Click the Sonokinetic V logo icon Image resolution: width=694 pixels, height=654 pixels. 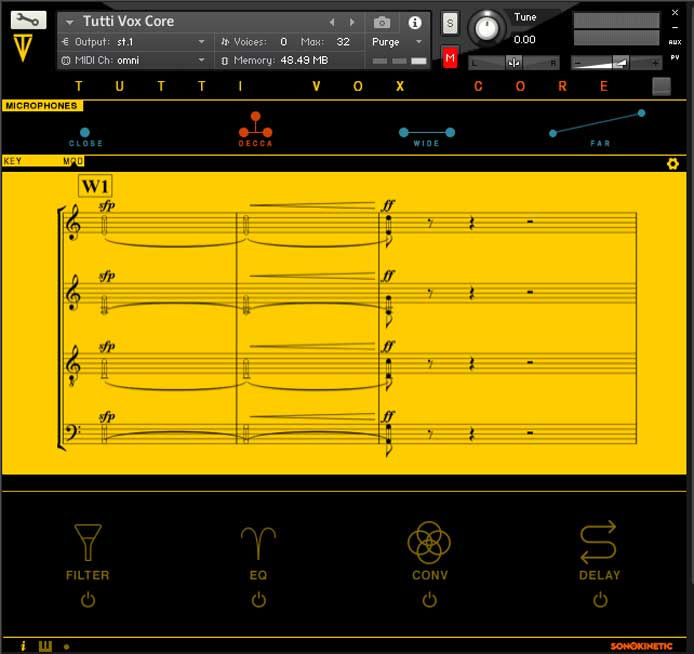pyautogui.click(x=23, y=48)
